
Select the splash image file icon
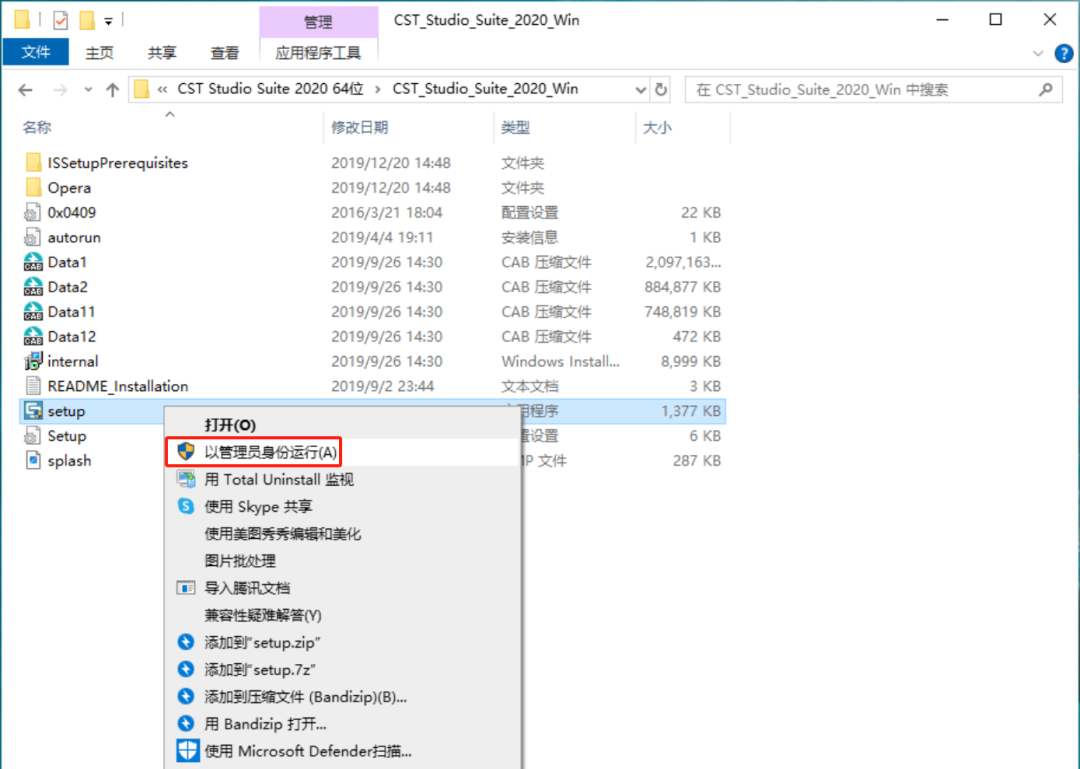[33, 460]
